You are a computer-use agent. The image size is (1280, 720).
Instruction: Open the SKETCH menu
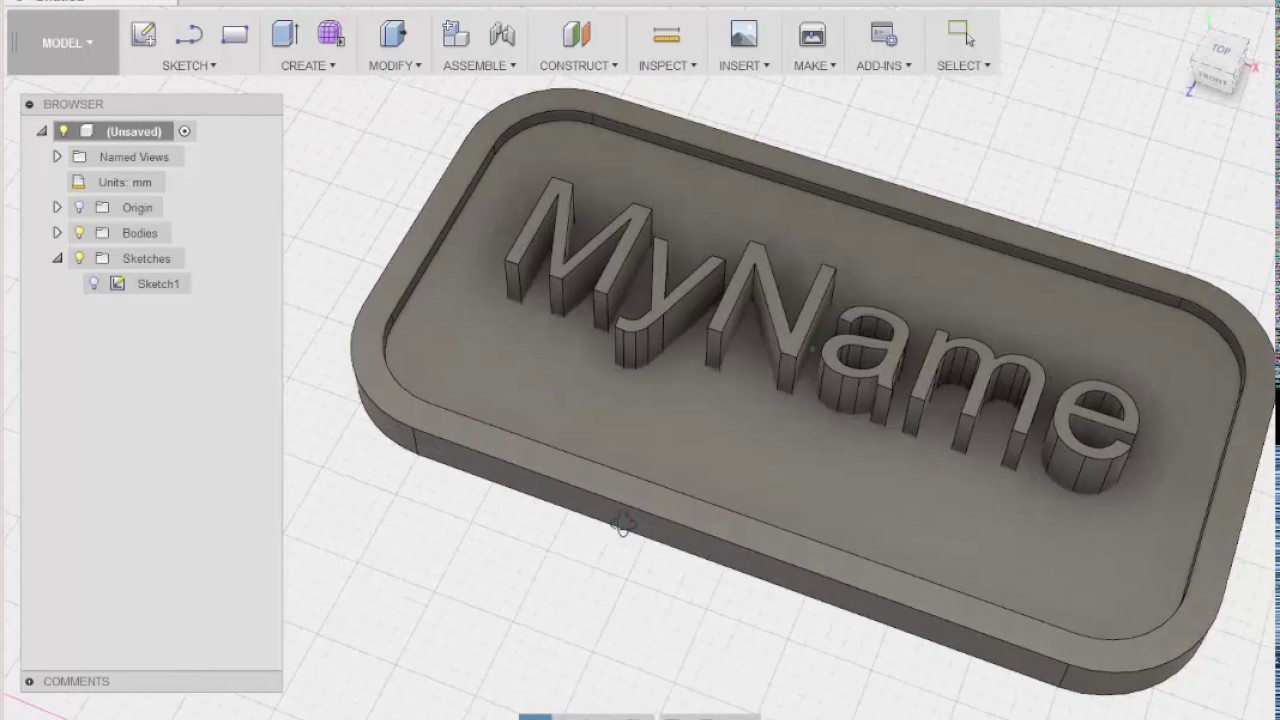tap(189, 65)
